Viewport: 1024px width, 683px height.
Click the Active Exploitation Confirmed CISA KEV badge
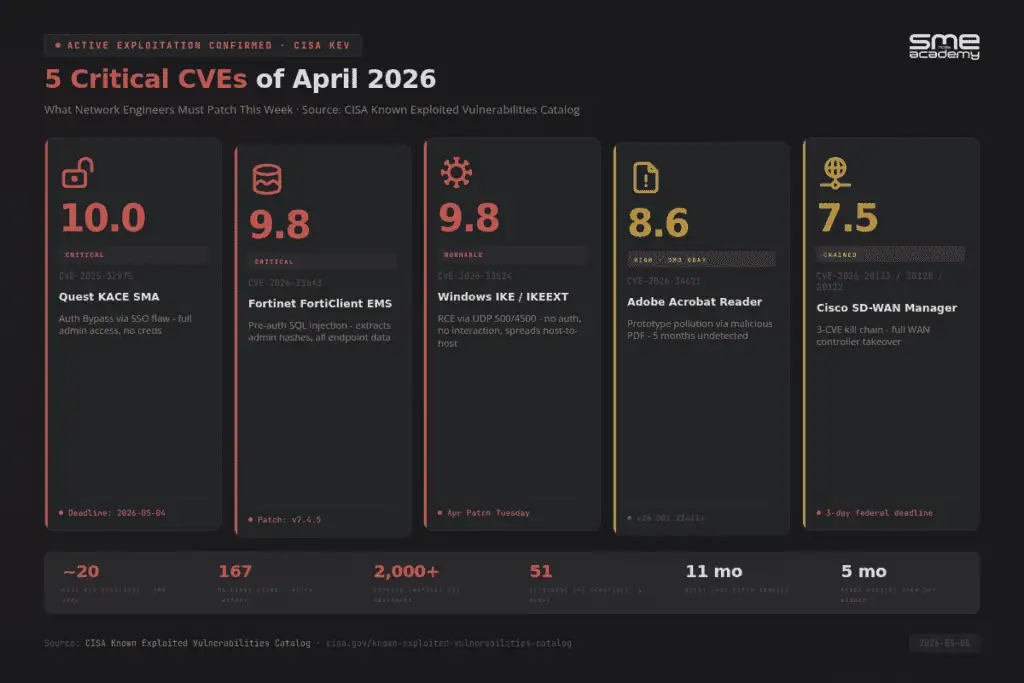[x=203, y=45]
